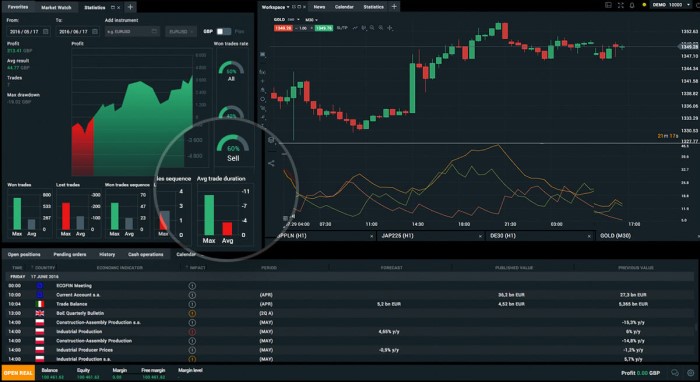Switch to the Market Watch tab
This screenshot has width=700, height=382.
(56, 8)
